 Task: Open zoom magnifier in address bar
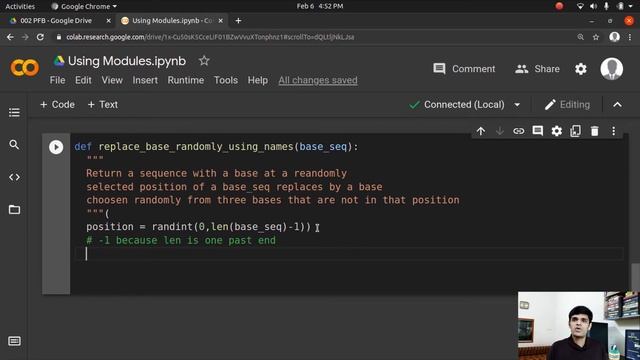(580, 37)
